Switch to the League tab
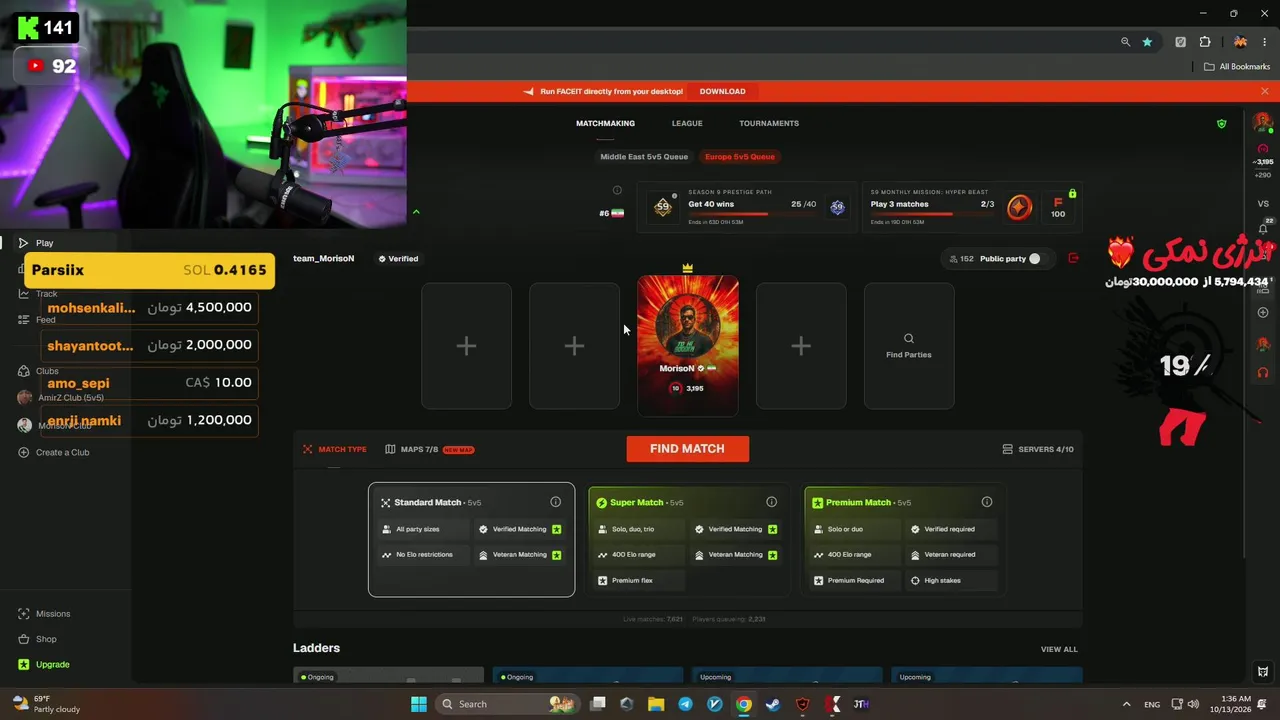The image size is (1280, 720). [x=687, y=123]
